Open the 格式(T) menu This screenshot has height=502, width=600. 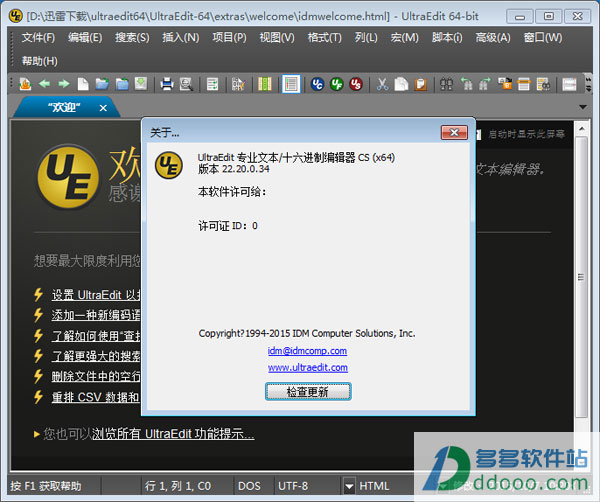point(324,37)
